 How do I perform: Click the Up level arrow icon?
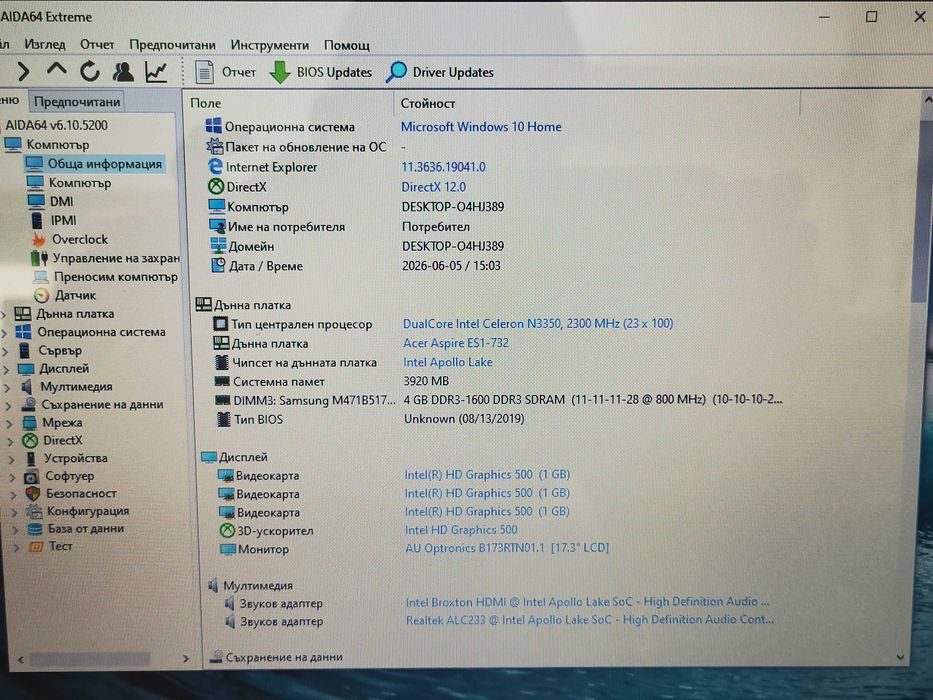click(57, 70)
